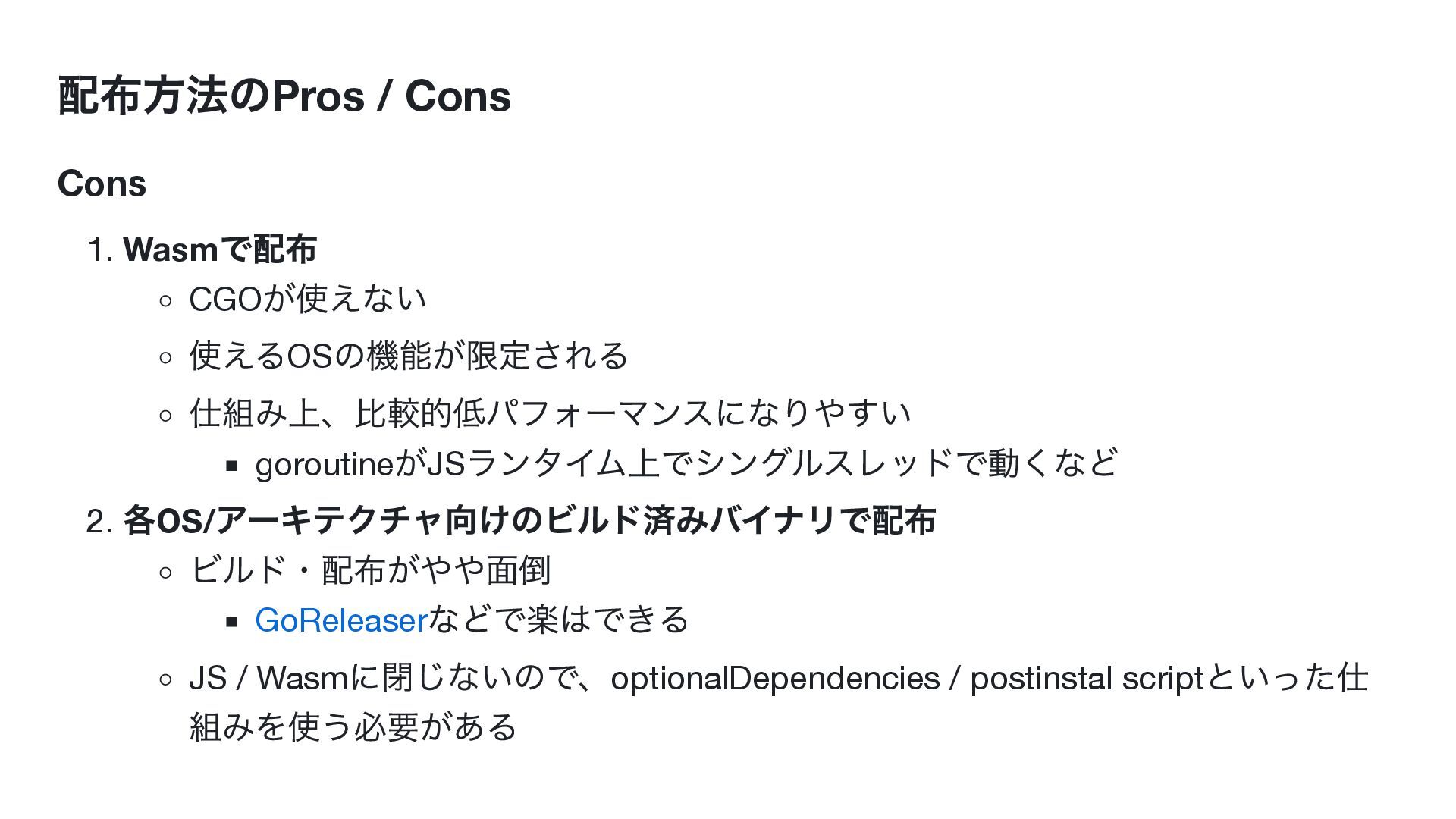Viewport: 1456px width, 819px height.
Task: Click the optionalDependencies text
Action: [775, 678]
